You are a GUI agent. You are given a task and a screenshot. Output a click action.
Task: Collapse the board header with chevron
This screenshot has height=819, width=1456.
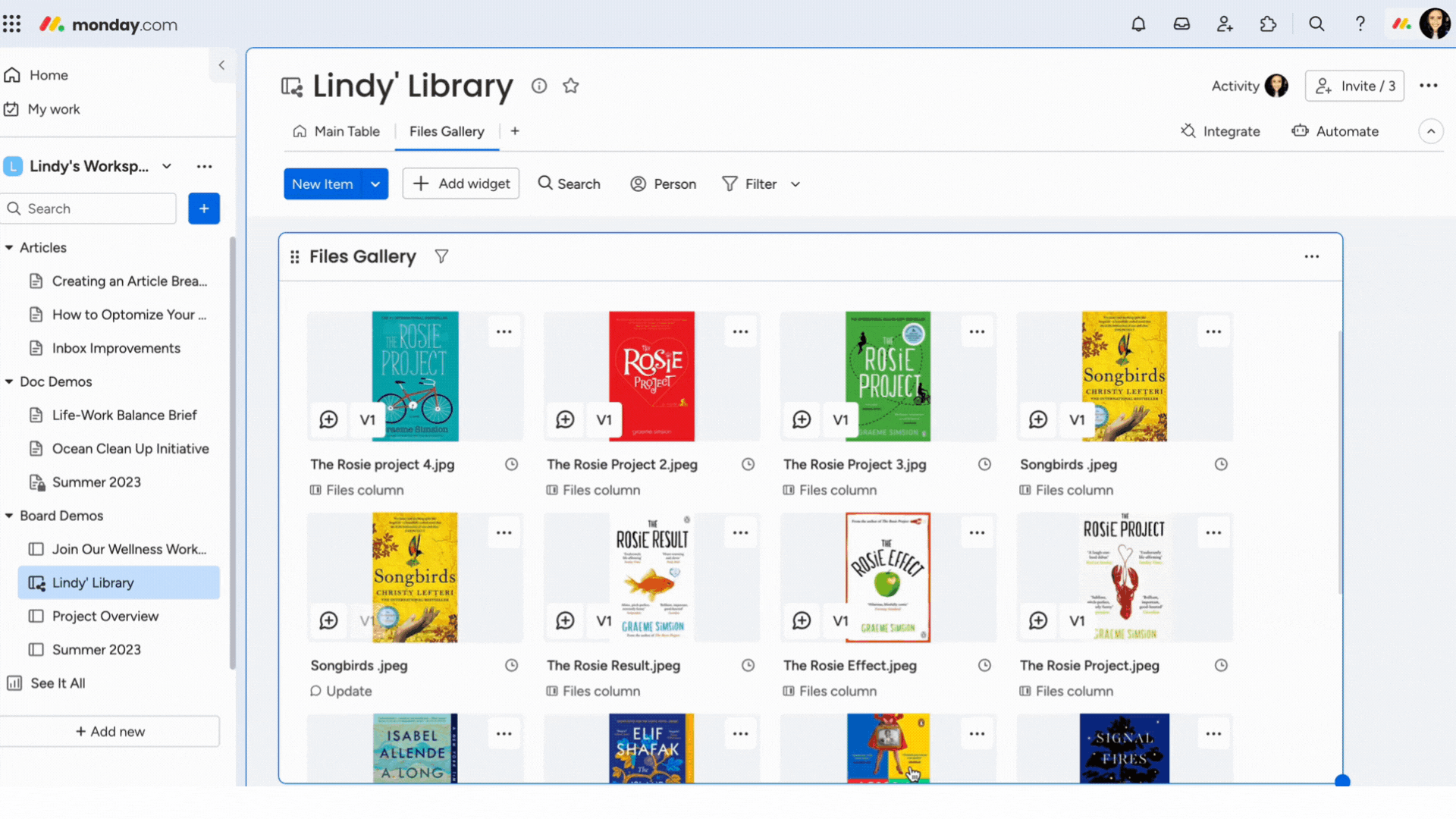click(x=1430, y=131)
